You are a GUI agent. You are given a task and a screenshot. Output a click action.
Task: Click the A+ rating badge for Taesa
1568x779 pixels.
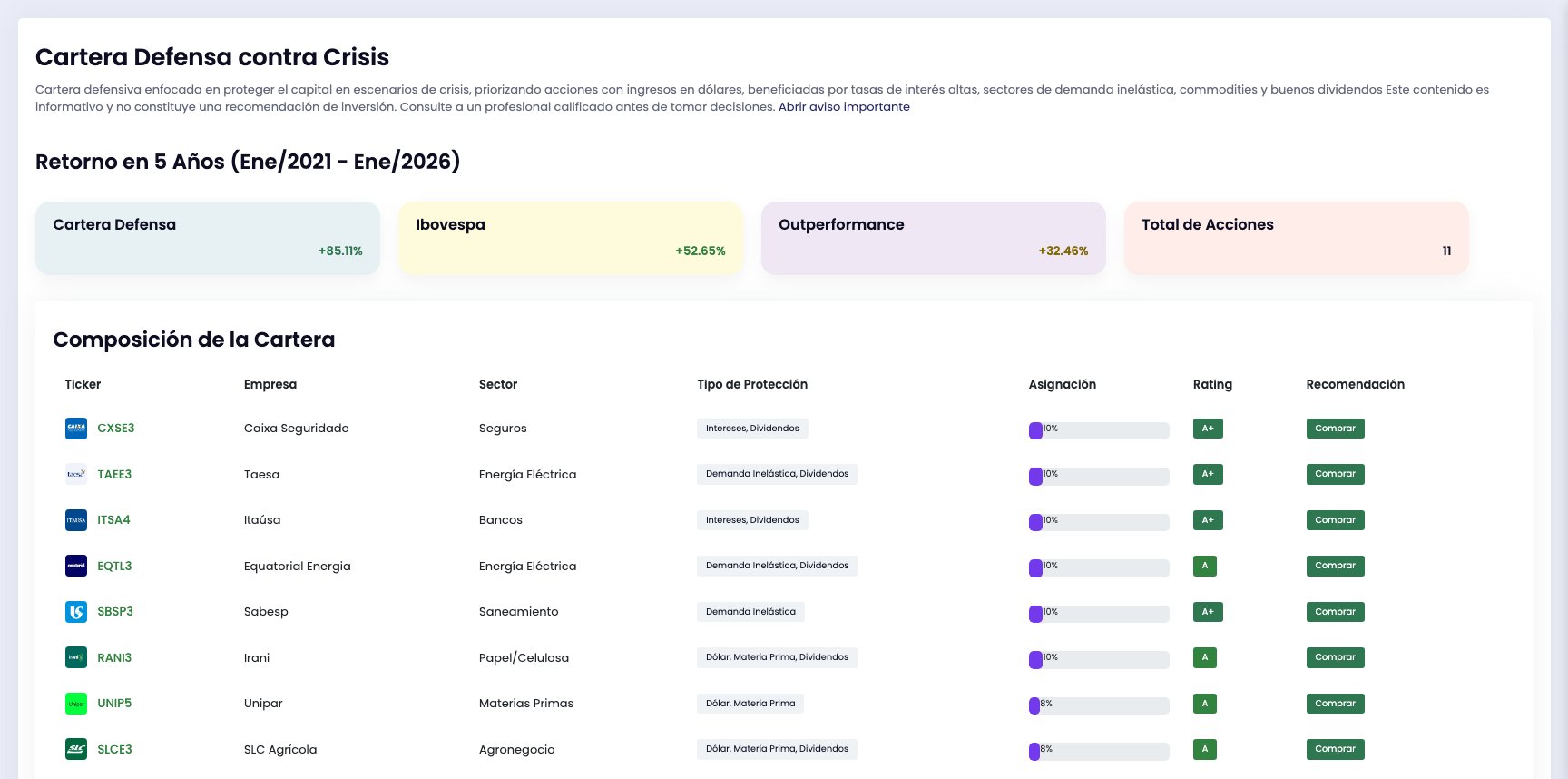click(1208, 474)
